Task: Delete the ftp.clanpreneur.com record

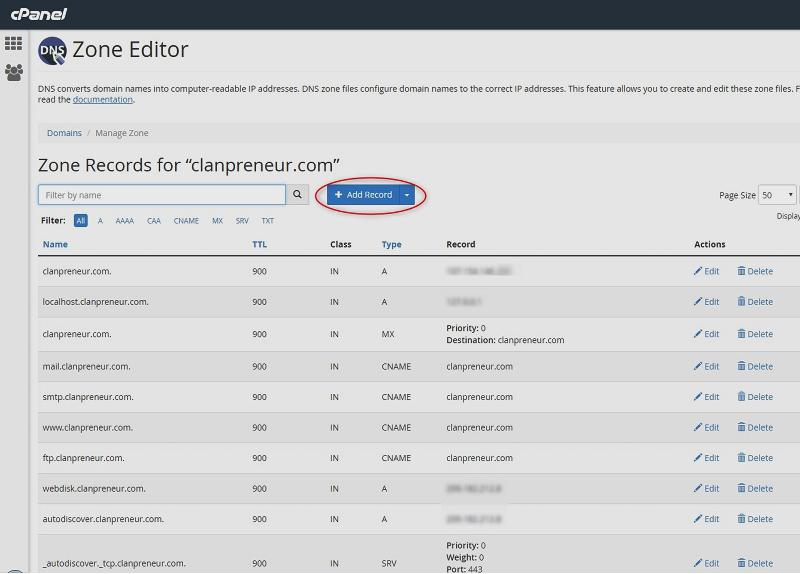Action: coord(755,458)
